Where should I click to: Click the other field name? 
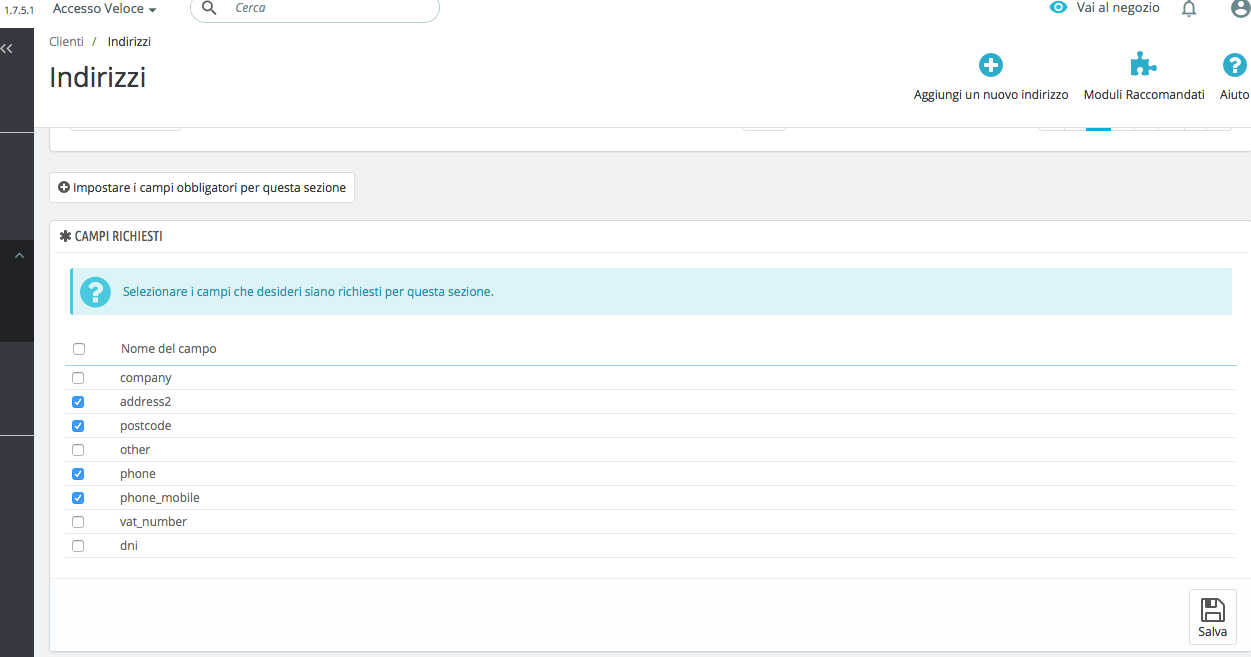point(135,450)
